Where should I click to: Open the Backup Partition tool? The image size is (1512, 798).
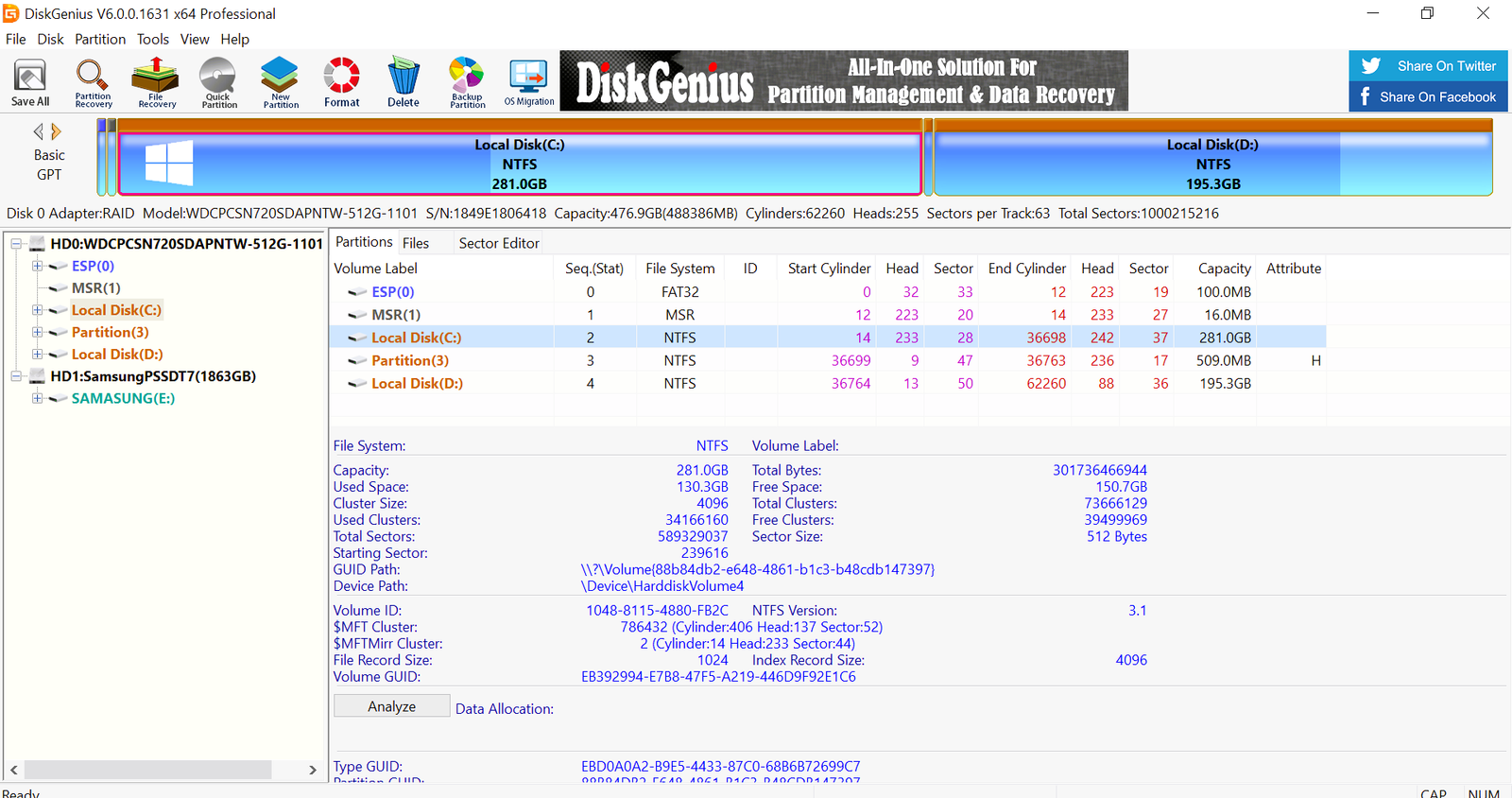click(467, 82)
